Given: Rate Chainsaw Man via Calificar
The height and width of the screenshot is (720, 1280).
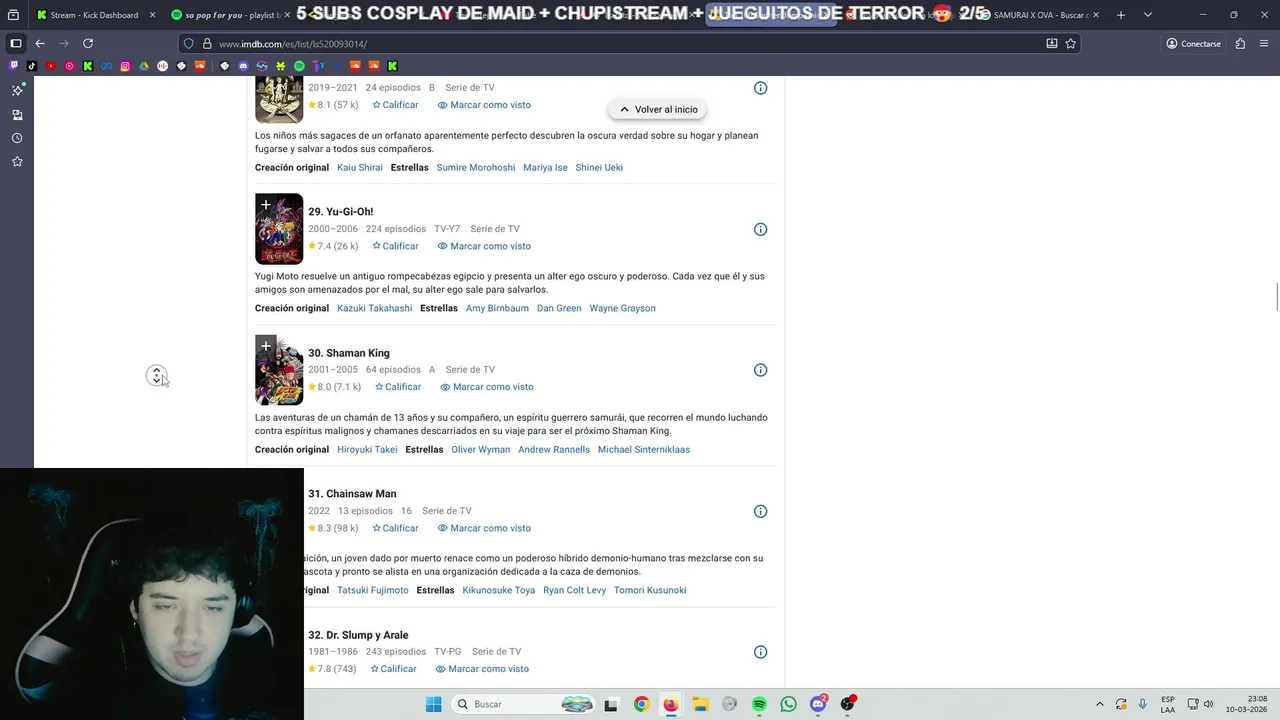Looking at the screenshot, I should click(395, 528).
